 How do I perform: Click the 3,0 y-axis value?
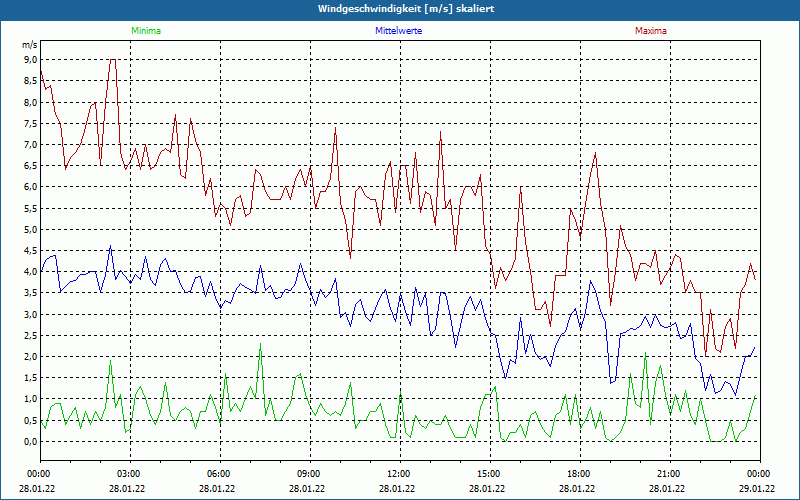(31, 314)
